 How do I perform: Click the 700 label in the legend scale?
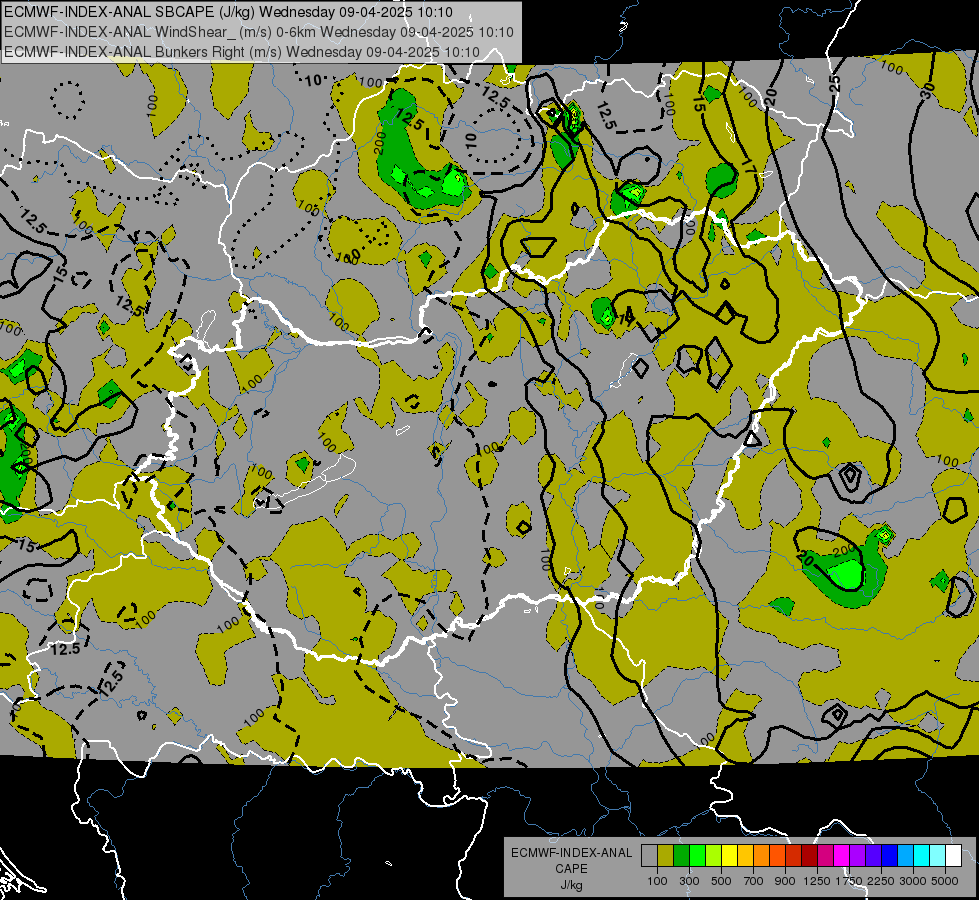tap(754, 881)
